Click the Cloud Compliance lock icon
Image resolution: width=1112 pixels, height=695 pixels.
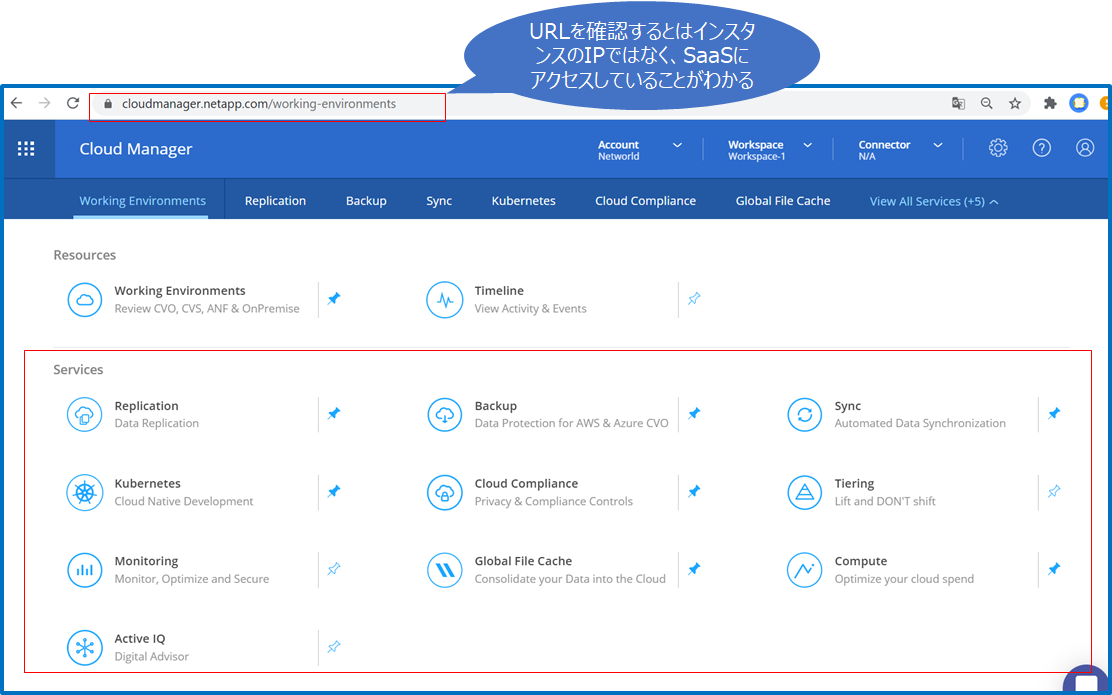tap(445, 492)
